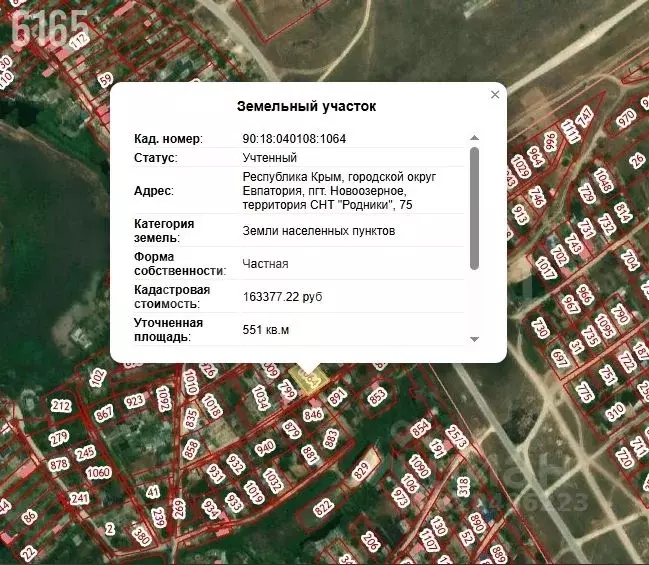Select parcel 1018 on the map
The height and width of the screenshot is (565, 649).
click(211, 405)
